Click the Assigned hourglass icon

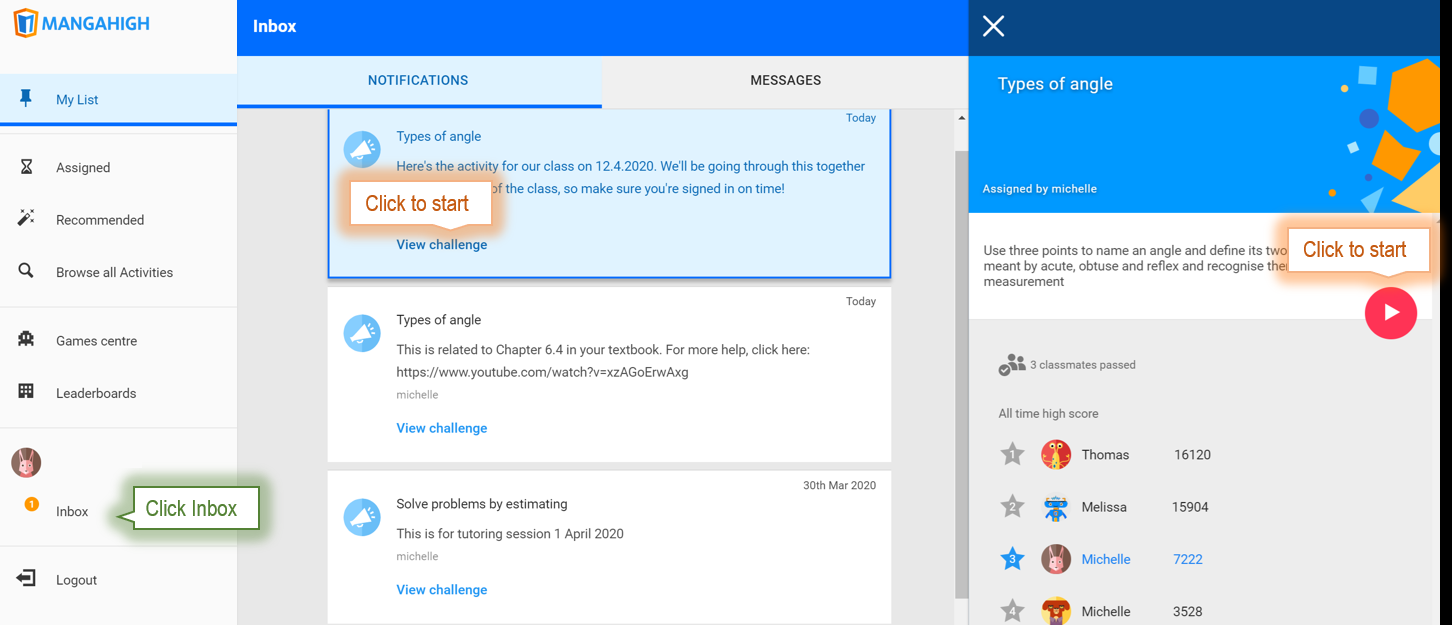coord(26,167)
